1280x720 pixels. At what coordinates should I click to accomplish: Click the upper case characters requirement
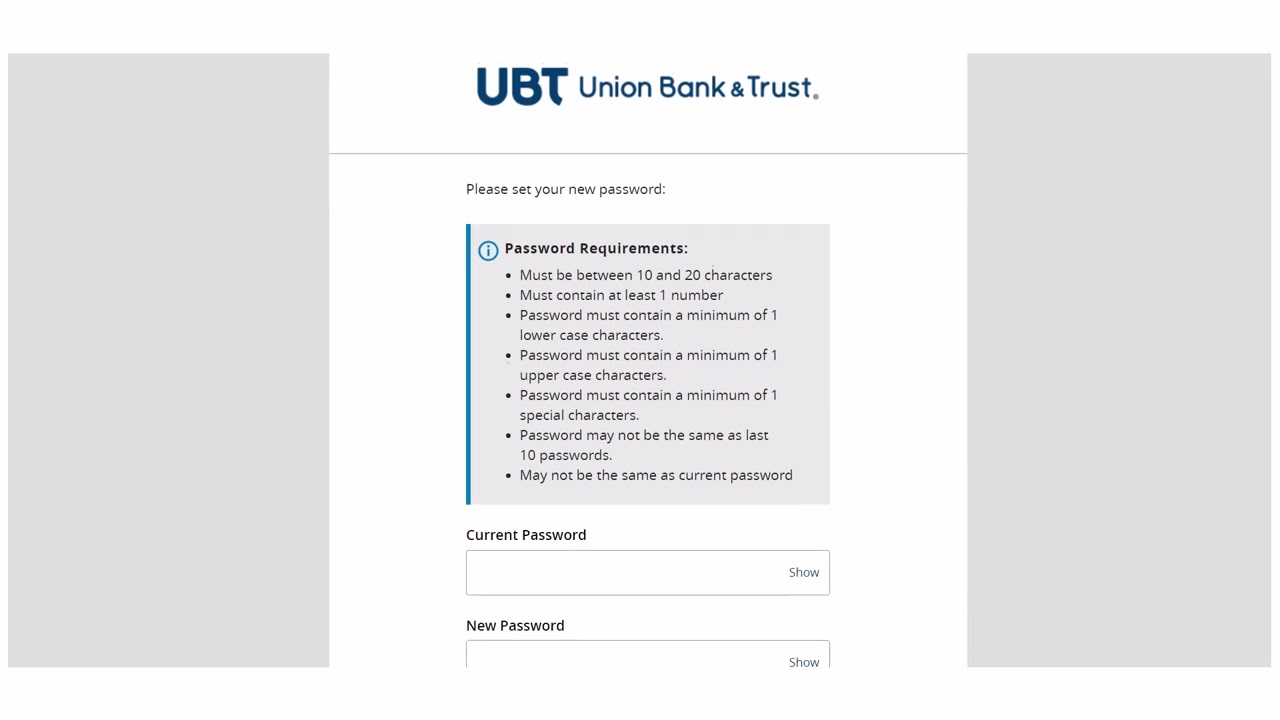pyautogui.click(x=647, y=365)
